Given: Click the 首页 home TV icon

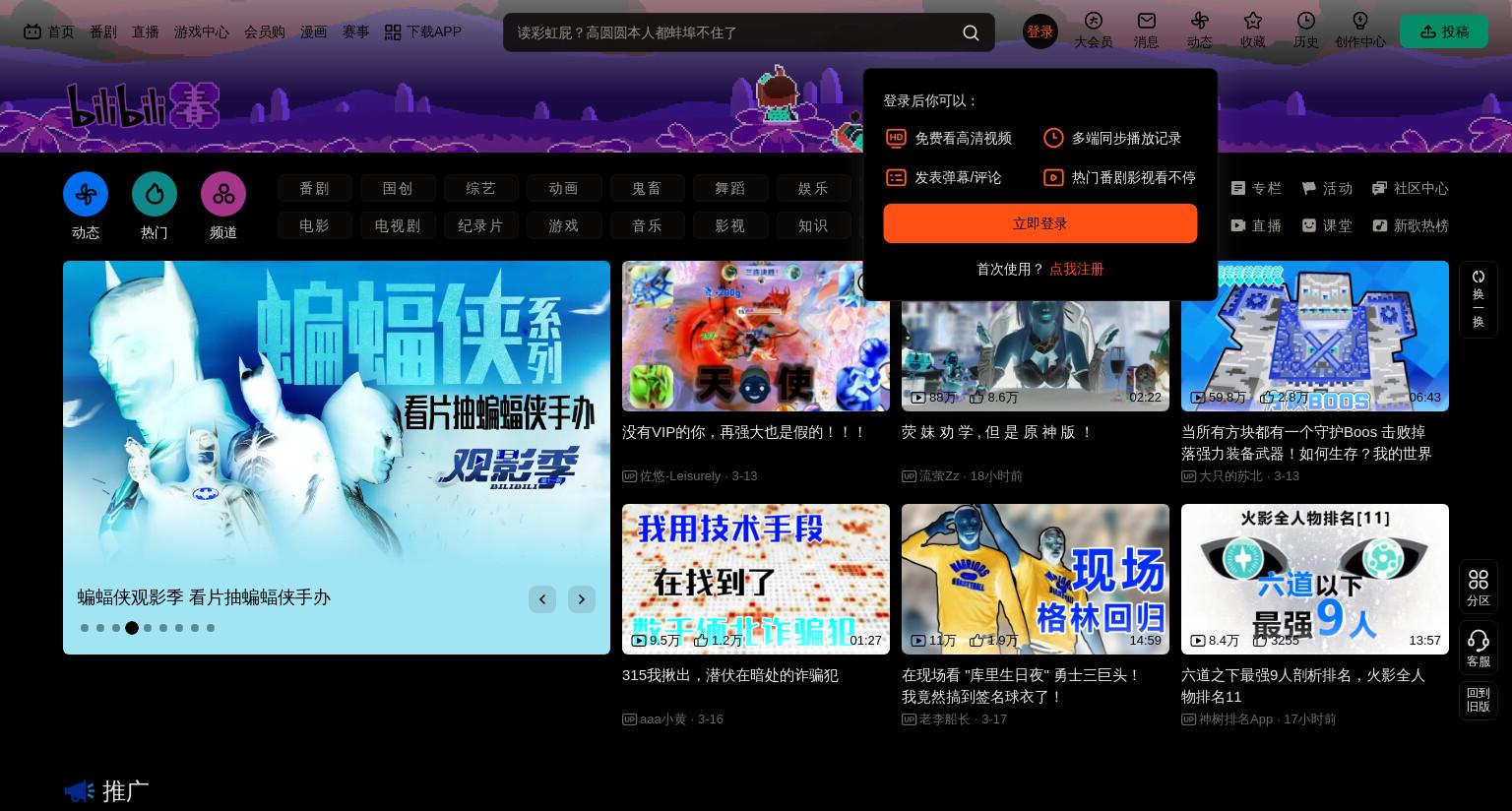Looking at the screenshot, I should [x=32, y=31].
